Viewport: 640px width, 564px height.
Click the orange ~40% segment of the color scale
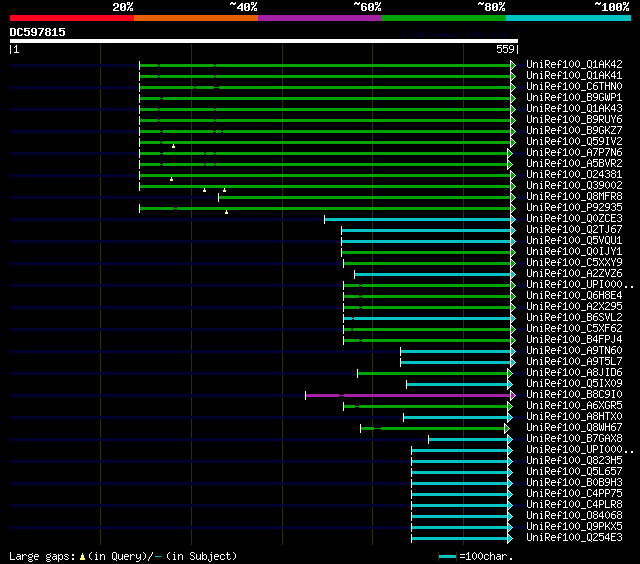coord(196,18)
